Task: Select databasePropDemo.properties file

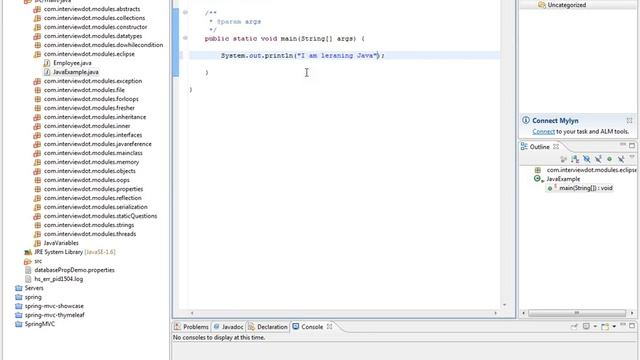Action: (x=74, y=270)
